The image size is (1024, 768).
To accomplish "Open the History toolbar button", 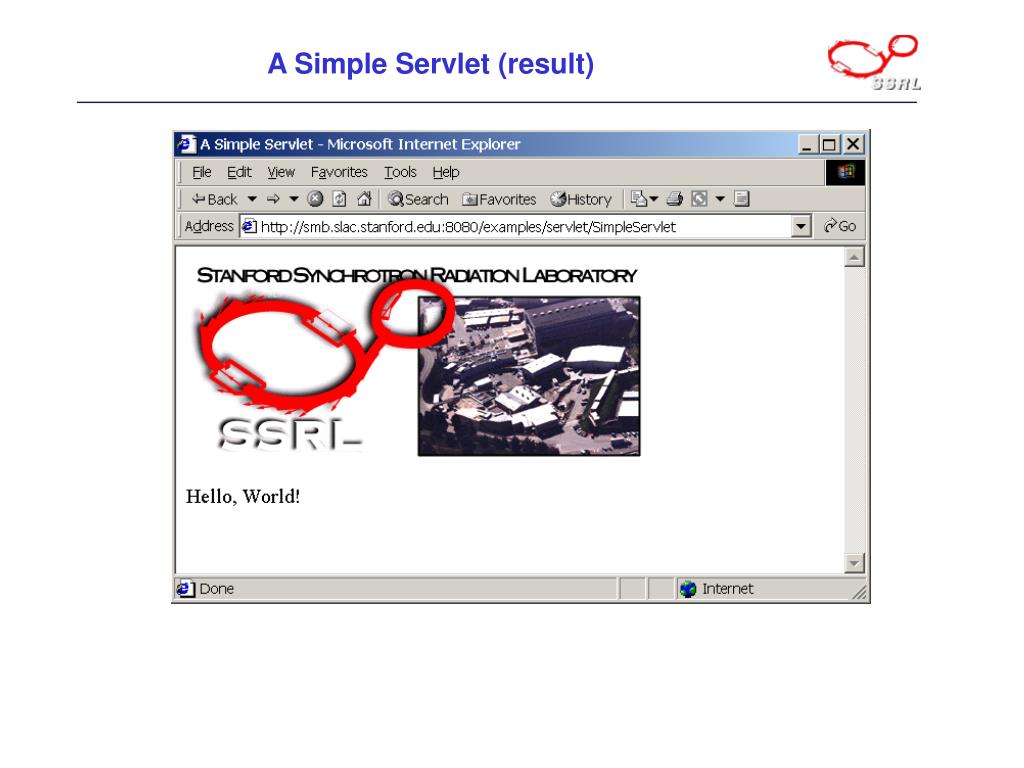I will [x=581, y=199].
